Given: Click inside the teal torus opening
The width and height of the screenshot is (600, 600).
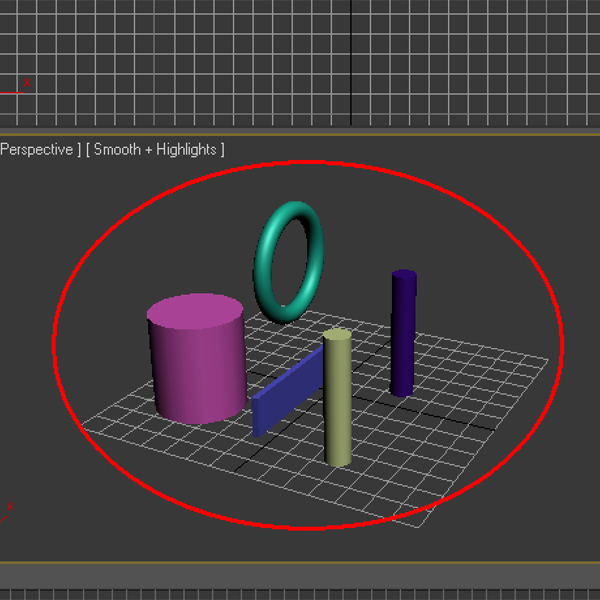Looking at the screenshot, I should click(288, 260).
